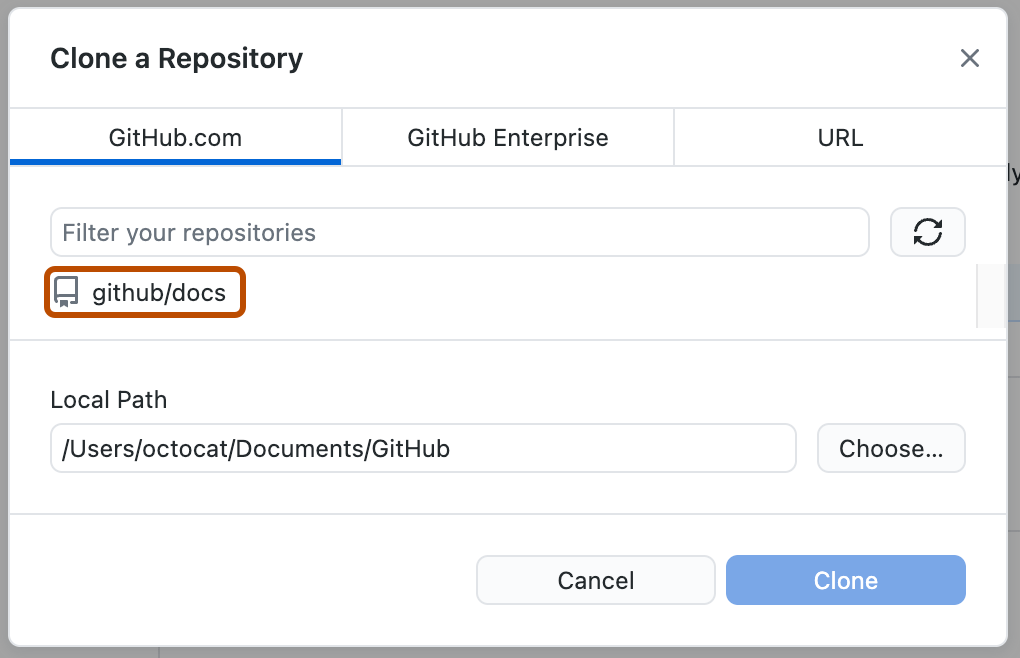Click the Clone a Repository title
The height and width of the screenshot is (658, 1020).
point(175,58)
